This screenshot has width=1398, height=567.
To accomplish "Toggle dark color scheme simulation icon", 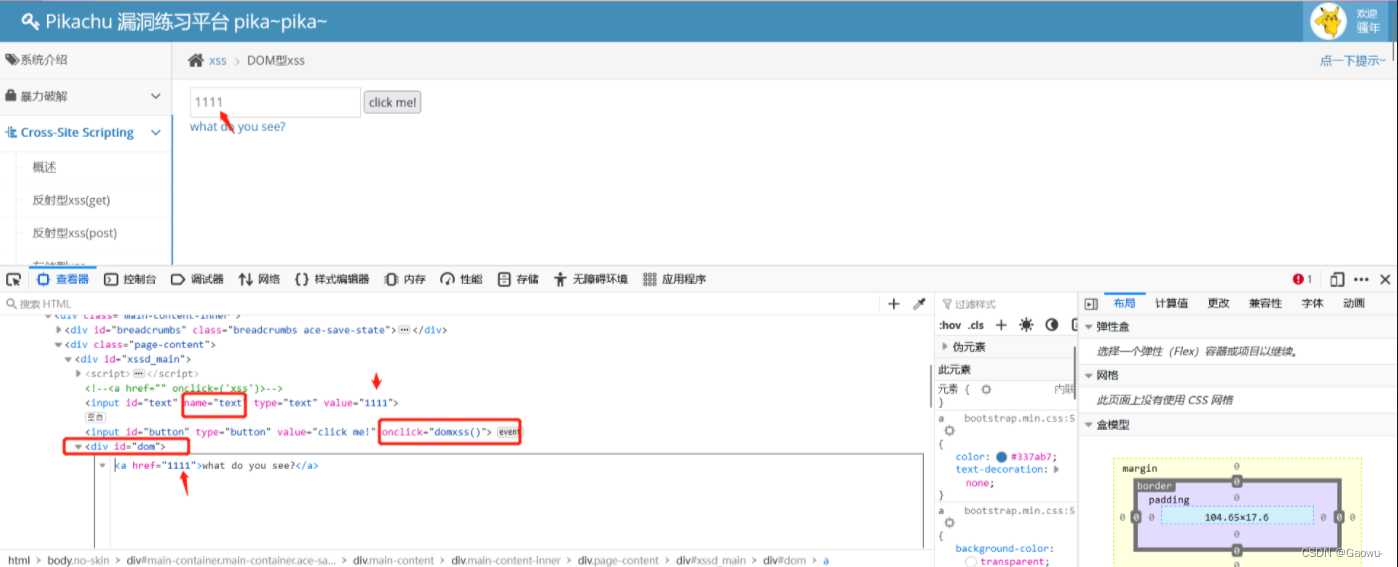I will click(1052, 325).
